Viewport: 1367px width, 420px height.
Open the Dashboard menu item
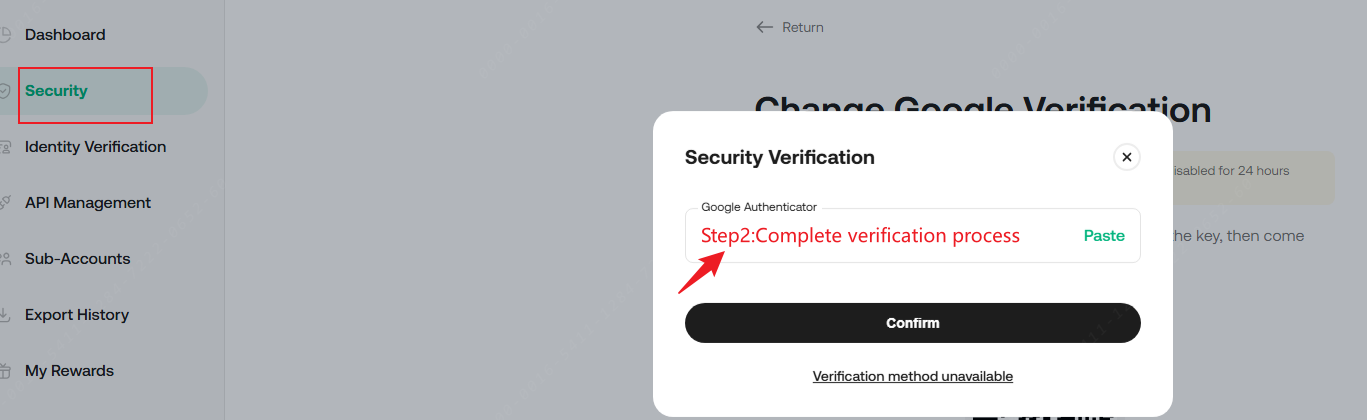[65, 35]
